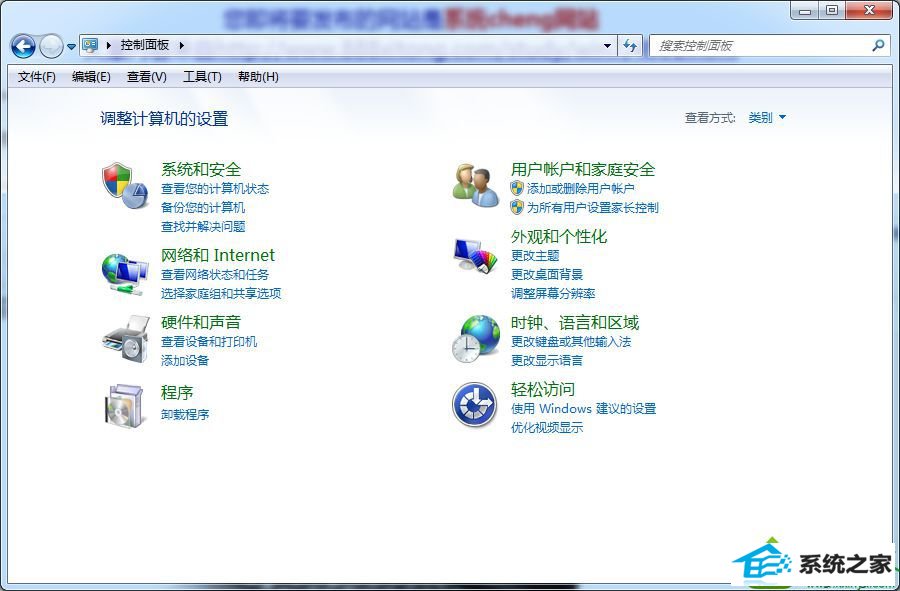Screen dimensions: 900x591
Task: Click 优化视频显示 link
Action: (547, 427)
